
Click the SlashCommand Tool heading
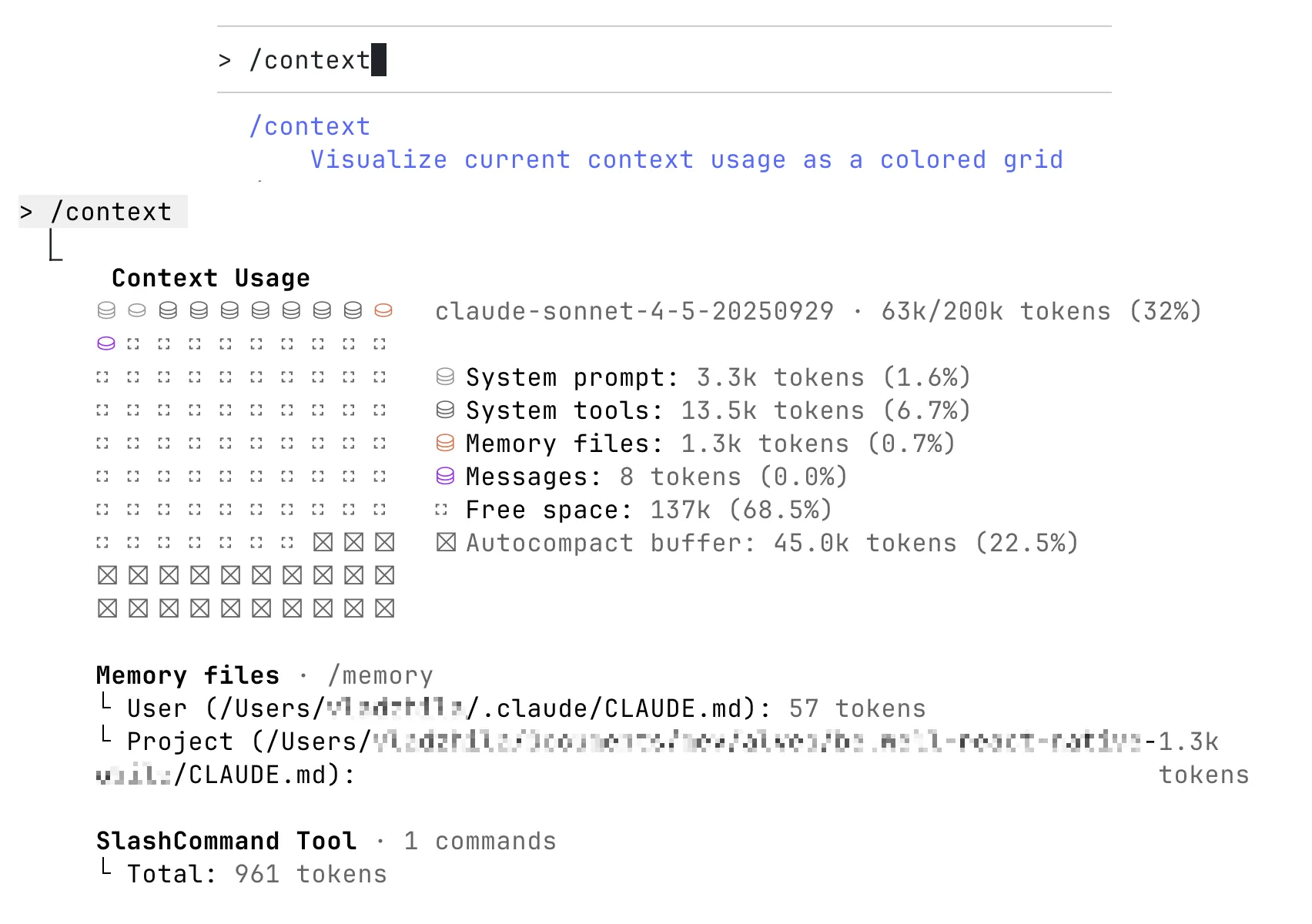(x=226, y=841)
